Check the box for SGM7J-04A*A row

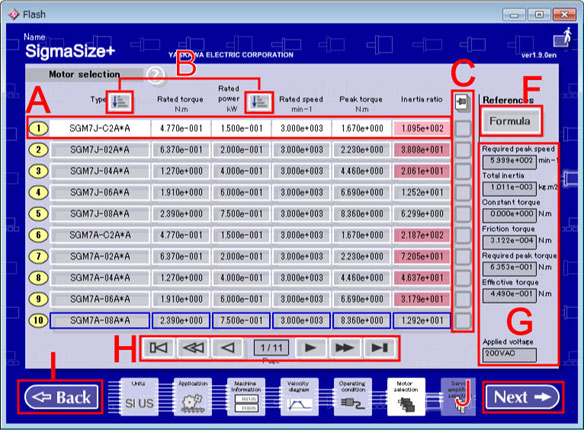point(463,172)
